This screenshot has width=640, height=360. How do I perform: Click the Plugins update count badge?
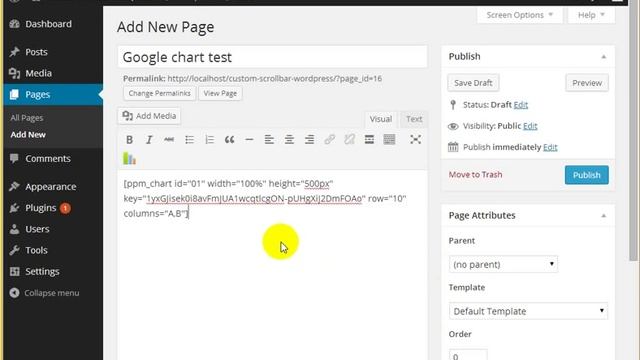point(65,208)
